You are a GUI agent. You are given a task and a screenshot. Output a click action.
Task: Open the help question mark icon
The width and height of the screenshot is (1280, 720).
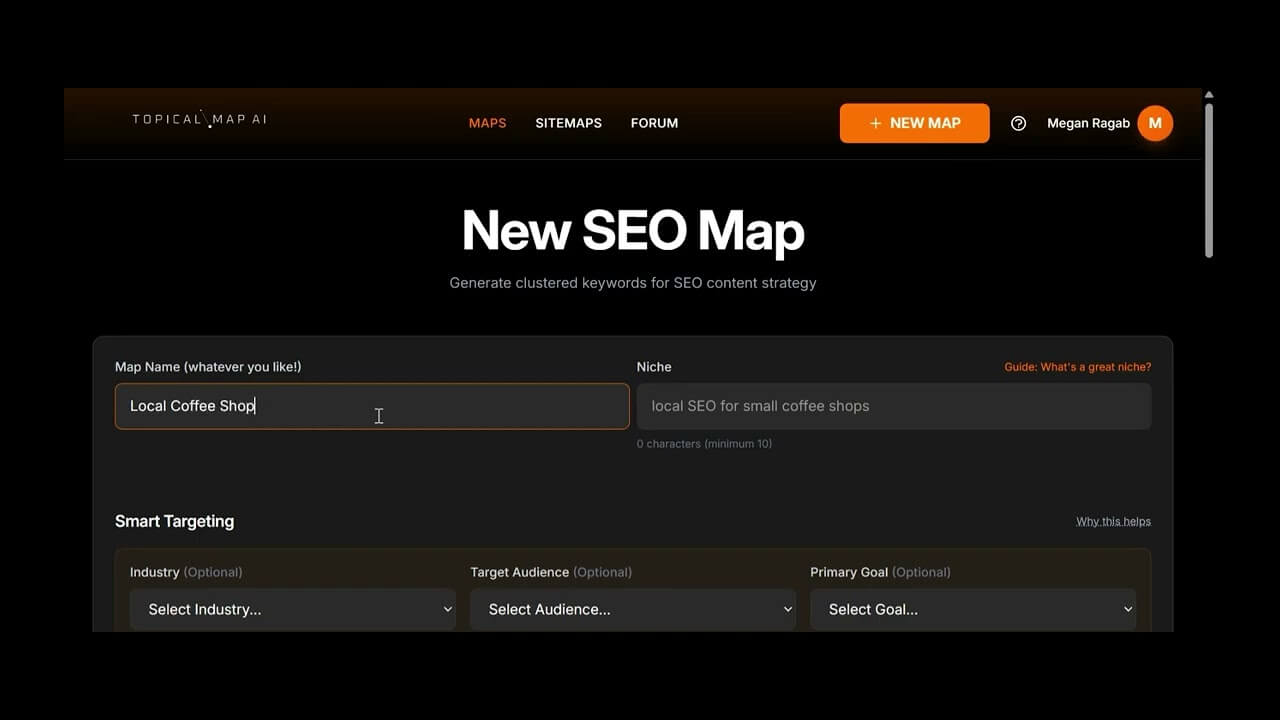[1018, 123]
